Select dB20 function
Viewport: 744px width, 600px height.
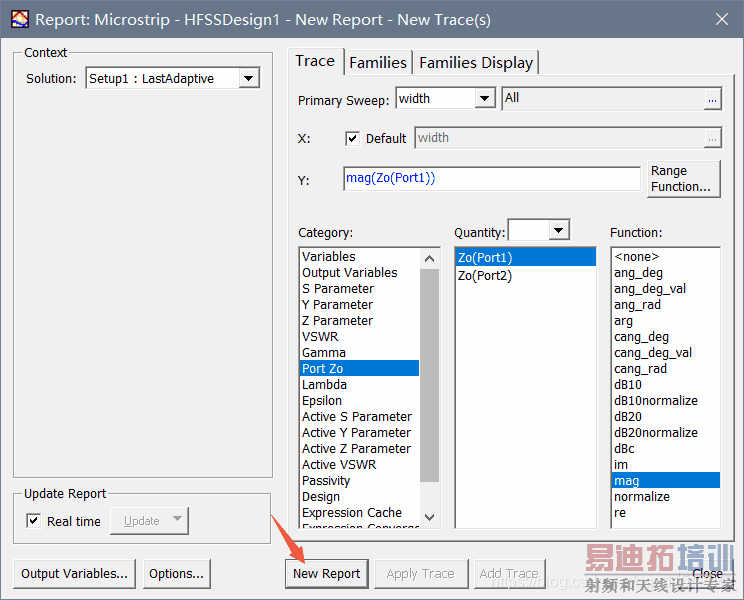(x=665, y=417)
